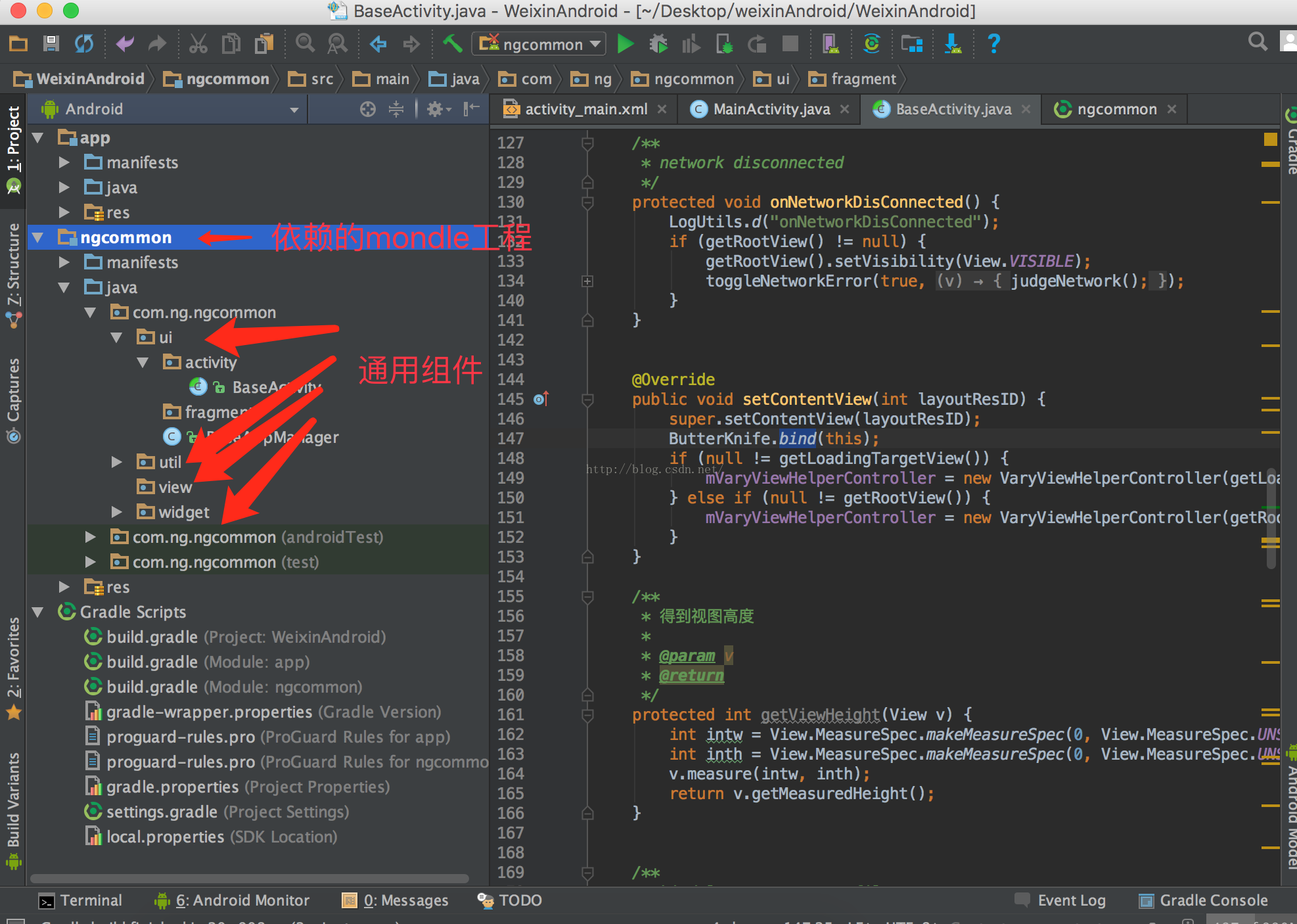Click the Debug bug icon
The image size is (1297, 924).
[658, 44]
